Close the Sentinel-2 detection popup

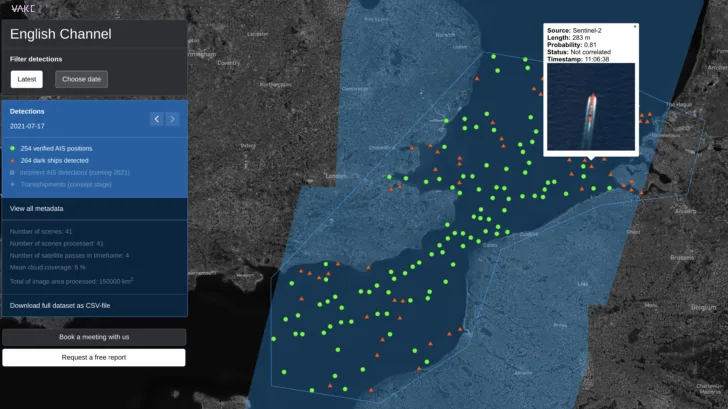[x=635, y=26]
